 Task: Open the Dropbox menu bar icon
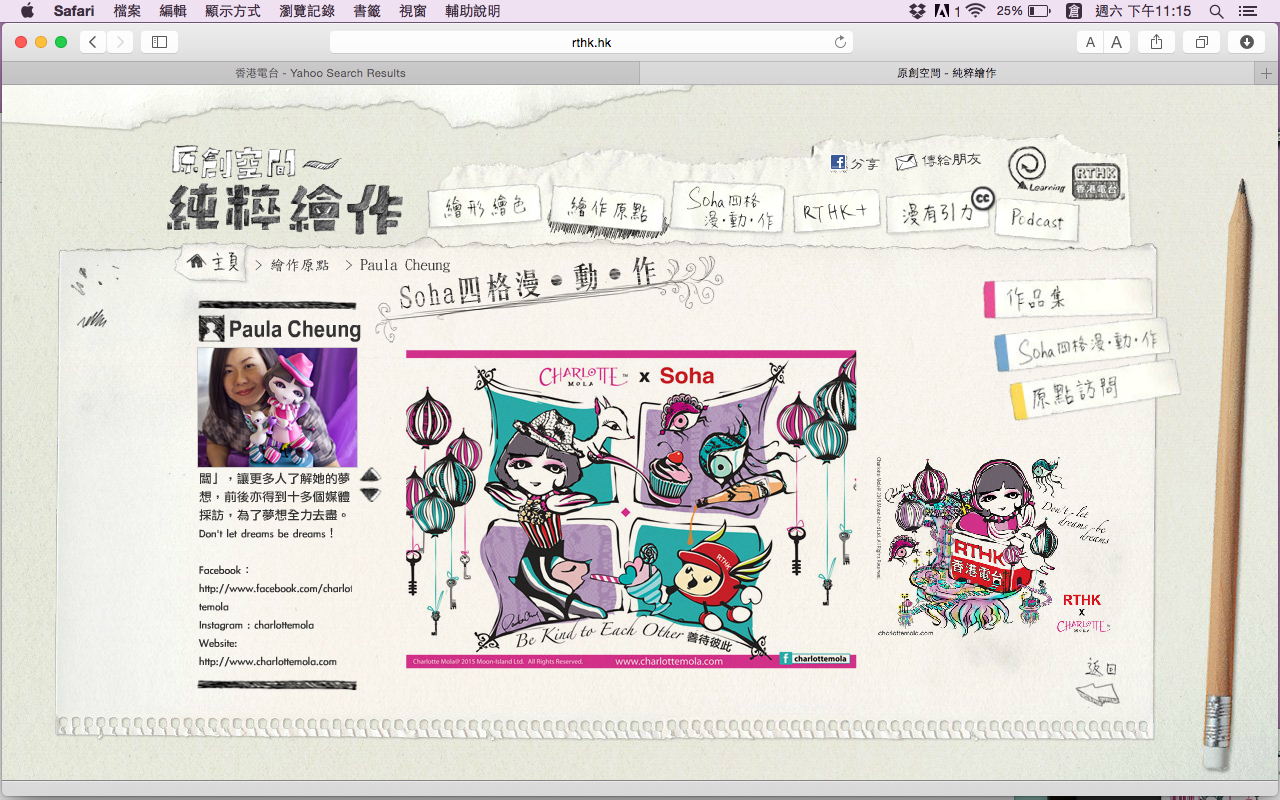pos(917,11)
